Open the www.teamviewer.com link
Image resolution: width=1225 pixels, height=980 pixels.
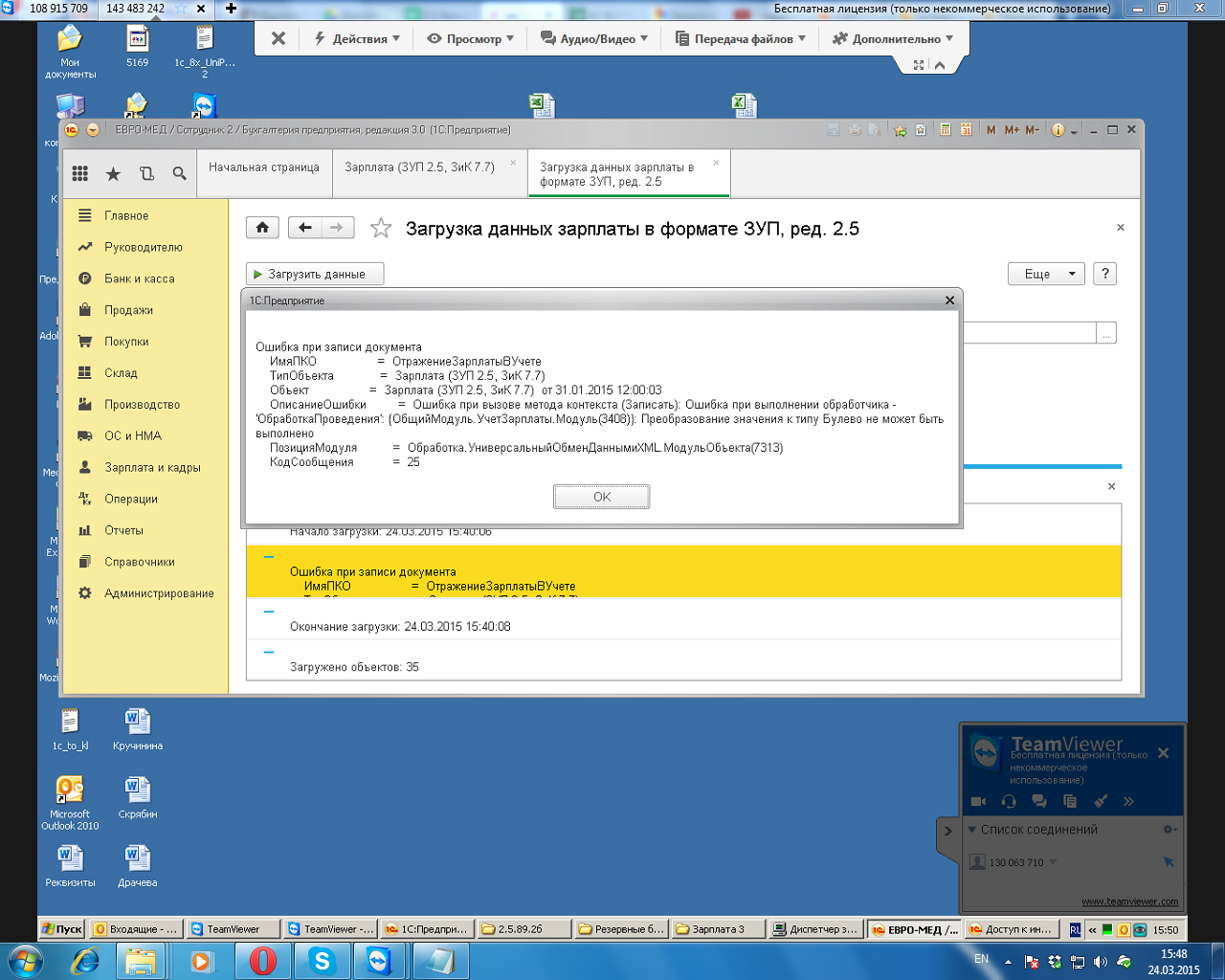click(x=1129, y=902)
